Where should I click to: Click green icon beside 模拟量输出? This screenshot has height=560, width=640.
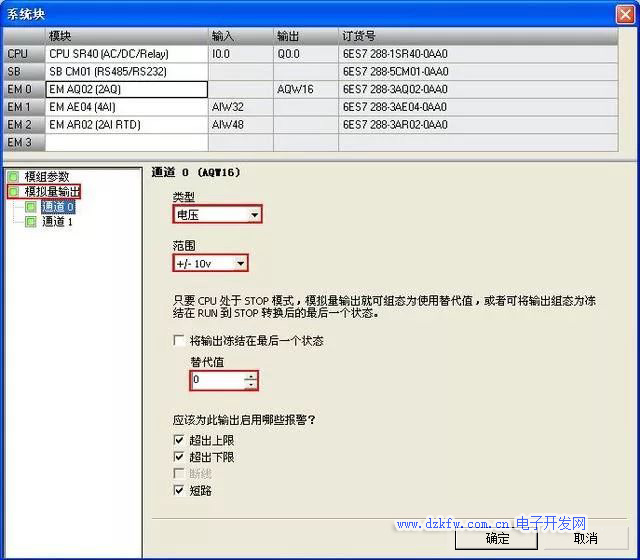point(13,191)
